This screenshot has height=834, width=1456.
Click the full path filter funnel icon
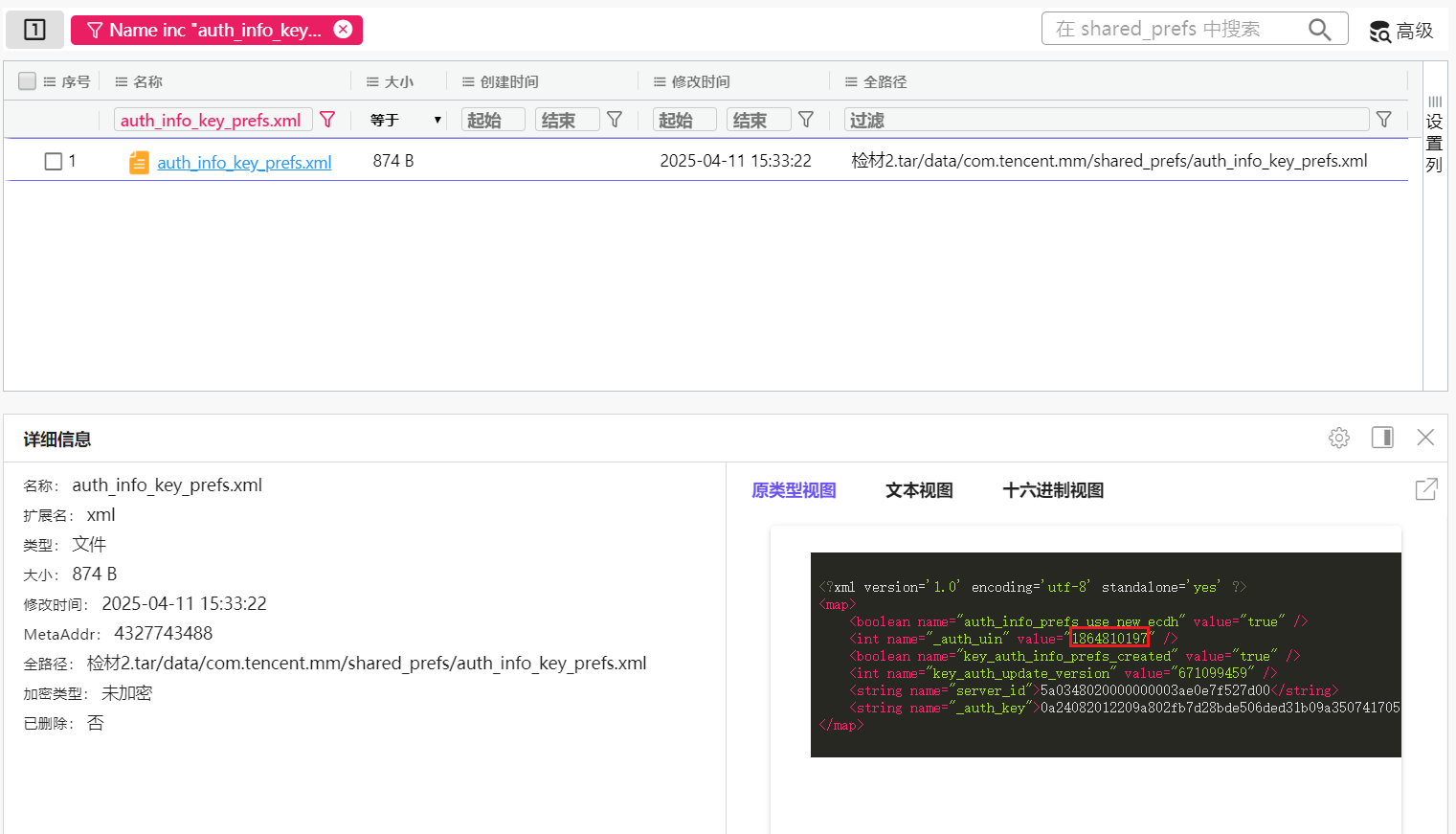click(x=1383, y=120)
